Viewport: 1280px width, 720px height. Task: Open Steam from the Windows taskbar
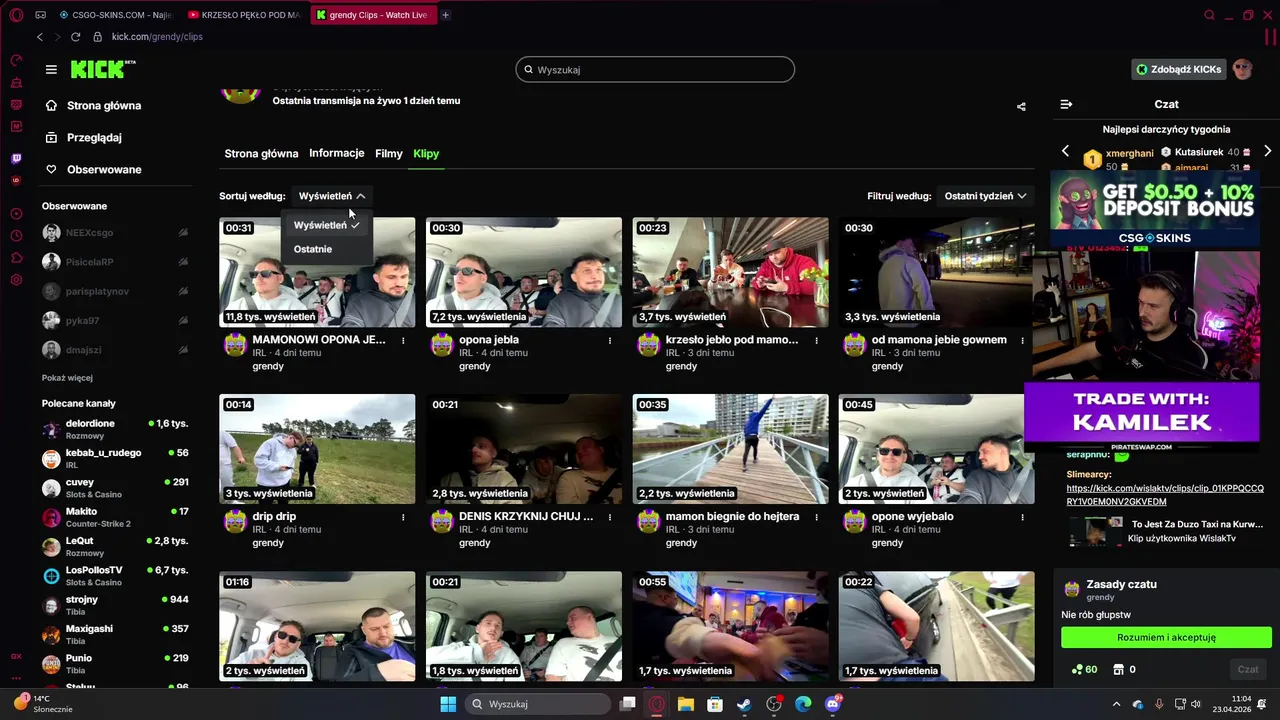click(744, 704)
